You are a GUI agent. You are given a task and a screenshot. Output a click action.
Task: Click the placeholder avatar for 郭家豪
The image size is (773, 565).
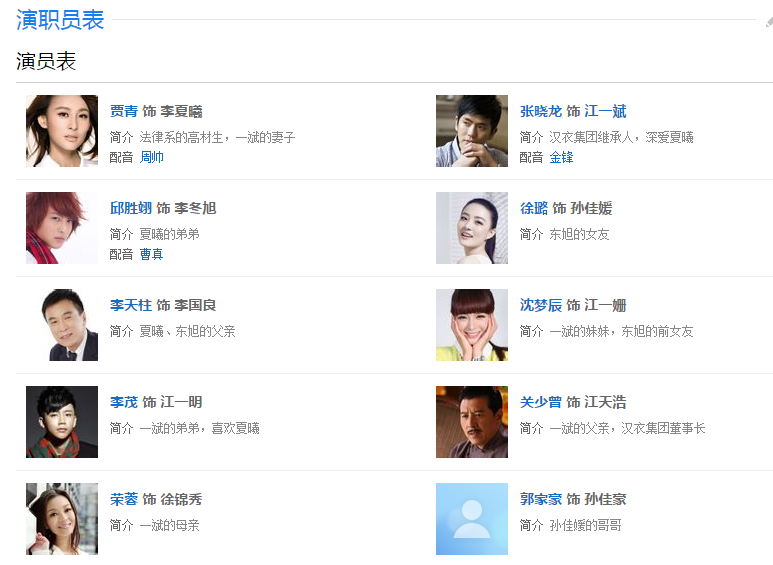coord(472,519)
